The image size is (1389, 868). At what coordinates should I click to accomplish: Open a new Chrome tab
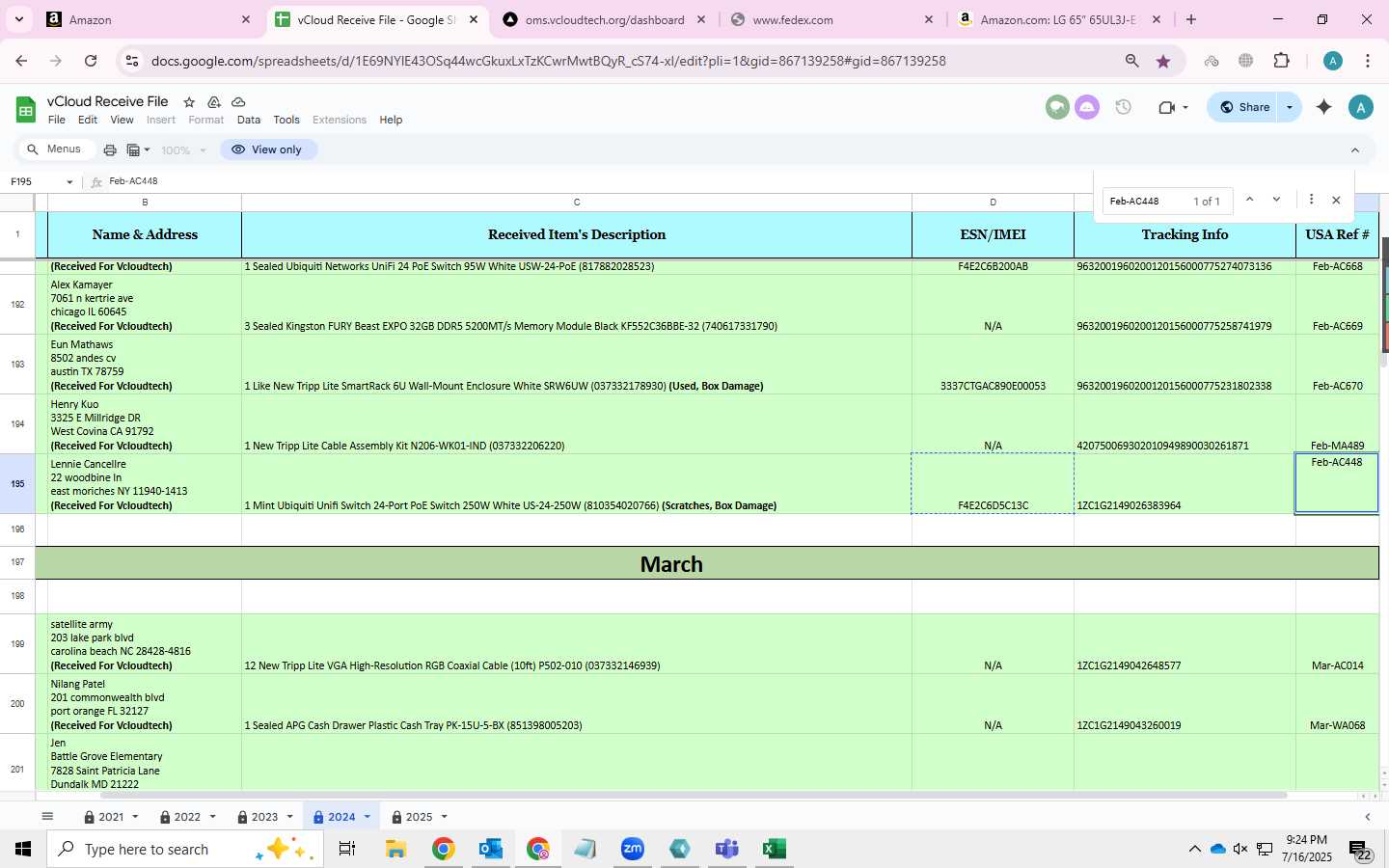click(1191, 19)
